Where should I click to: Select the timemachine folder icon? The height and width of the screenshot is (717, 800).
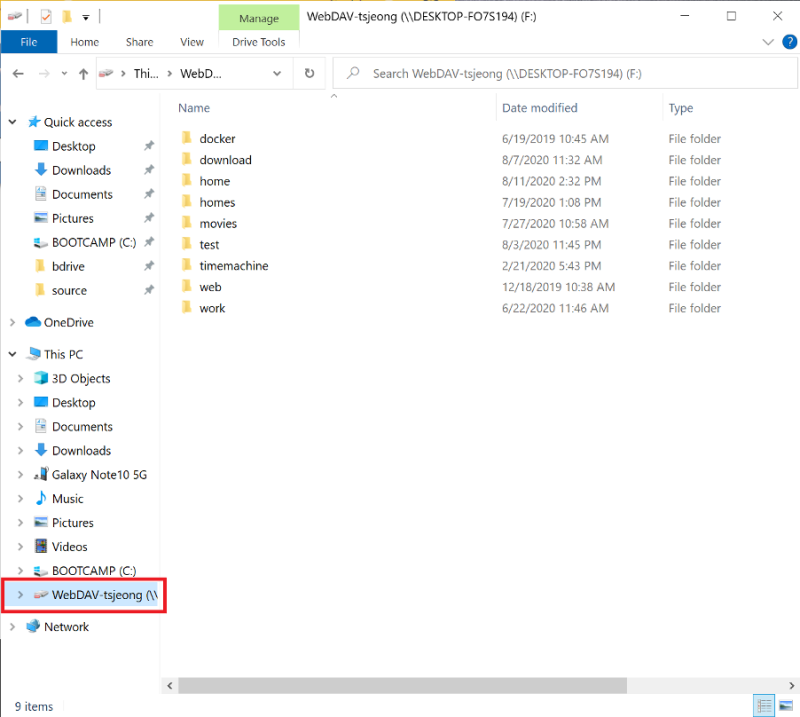[x=187, y=265]
